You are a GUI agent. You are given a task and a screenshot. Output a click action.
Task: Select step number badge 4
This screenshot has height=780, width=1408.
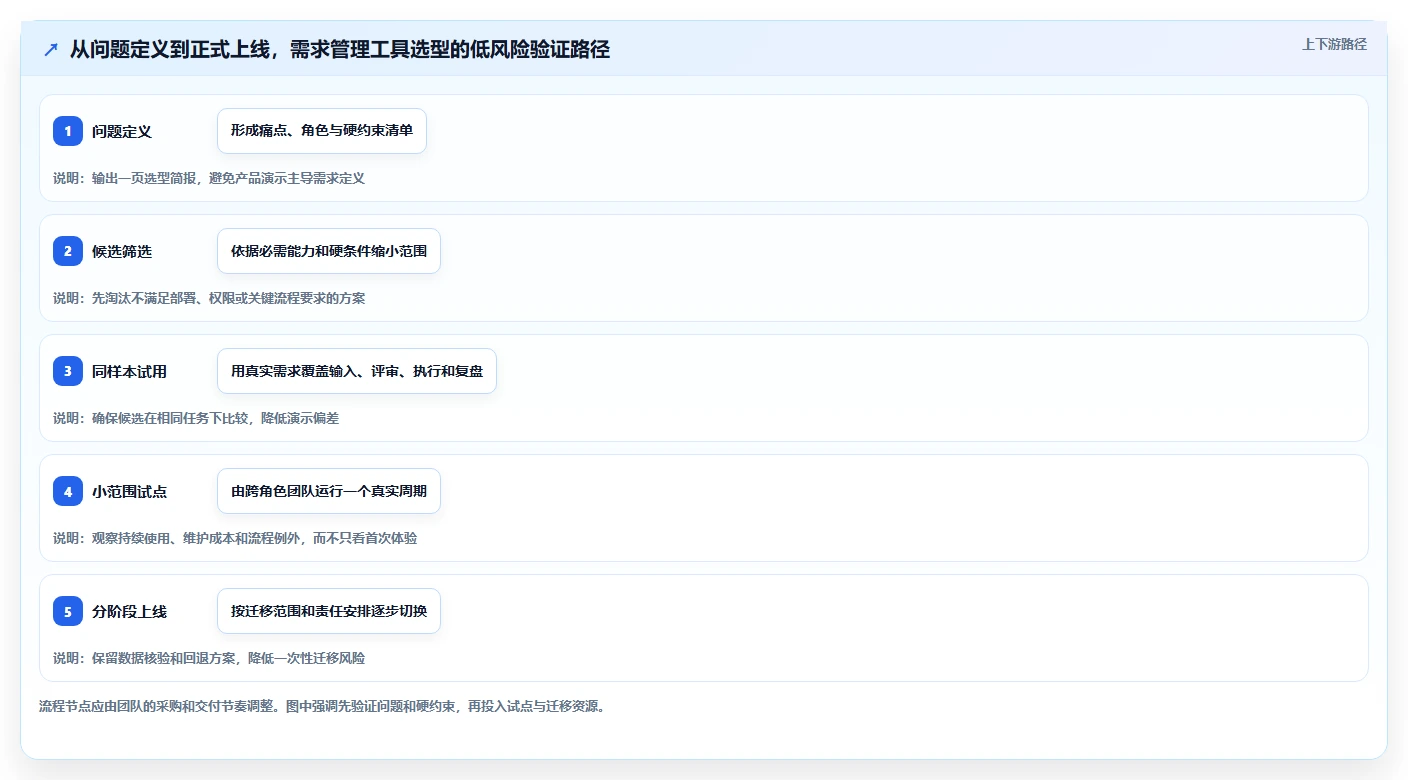click(68, 491)
